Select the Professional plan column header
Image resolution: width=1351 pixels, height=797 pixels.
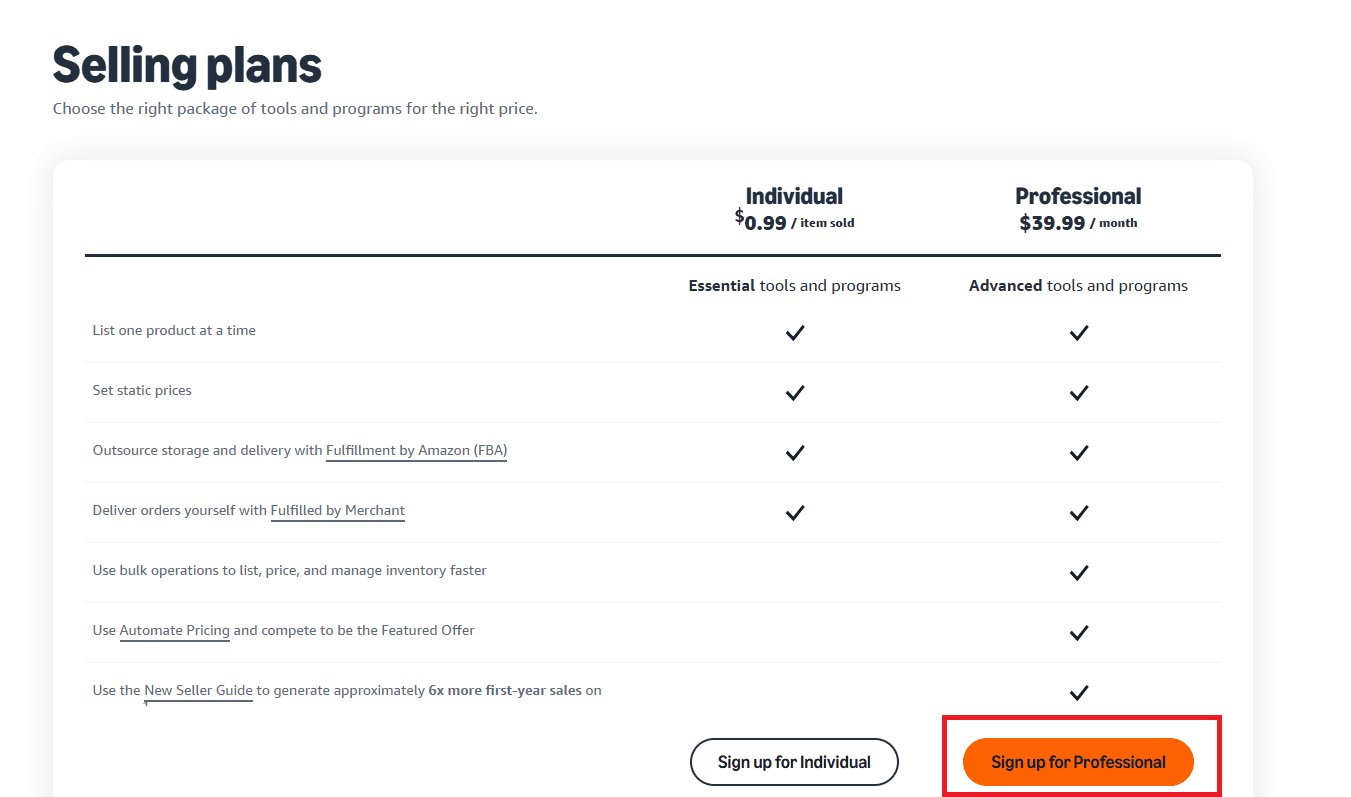click(1078, 196)
